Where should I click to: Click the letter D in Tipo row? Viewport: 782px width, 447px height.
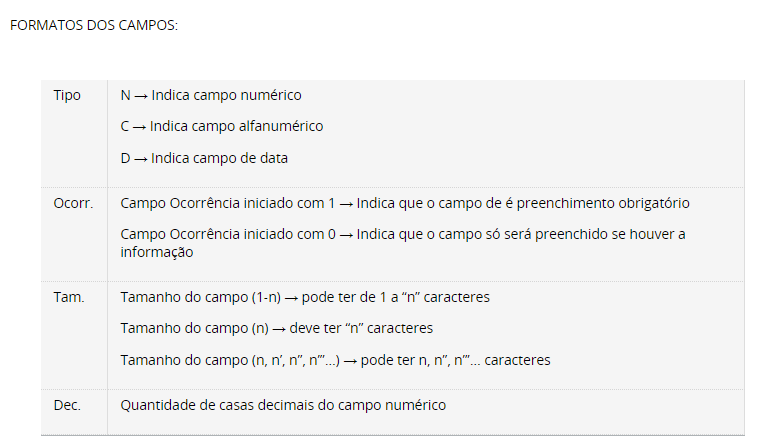click(125, 158)
